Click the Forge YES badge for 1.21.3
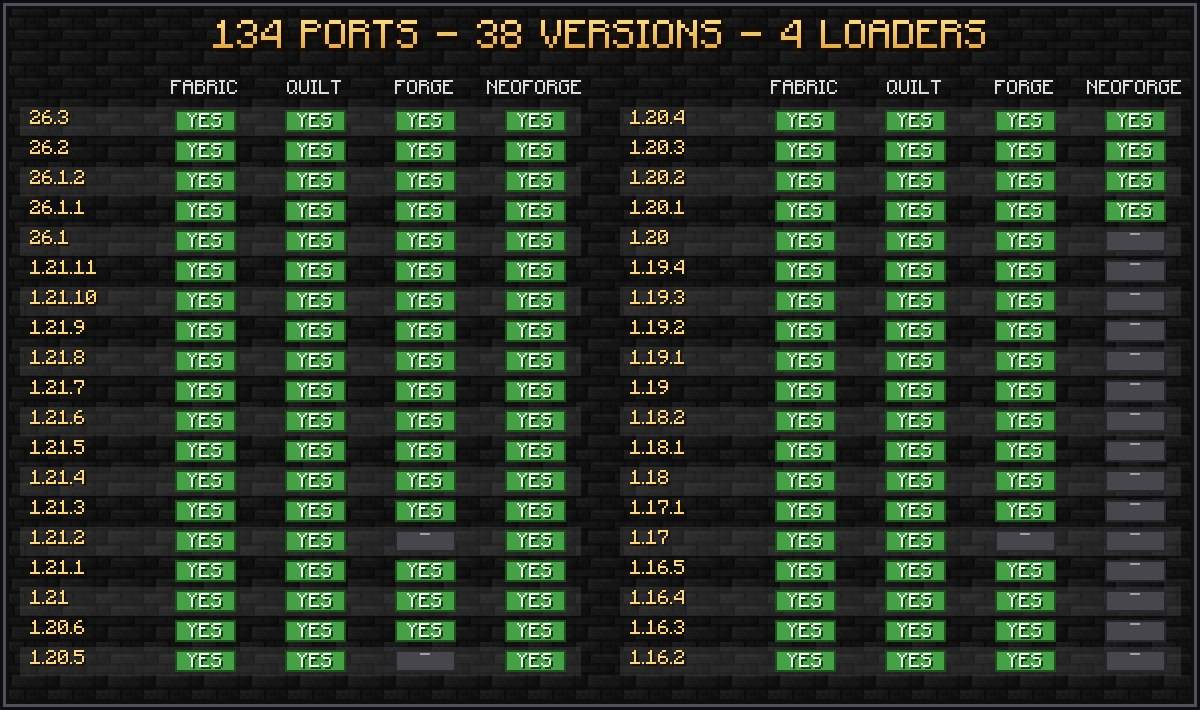The image size is (1200, 710). [x=425, y=511]
